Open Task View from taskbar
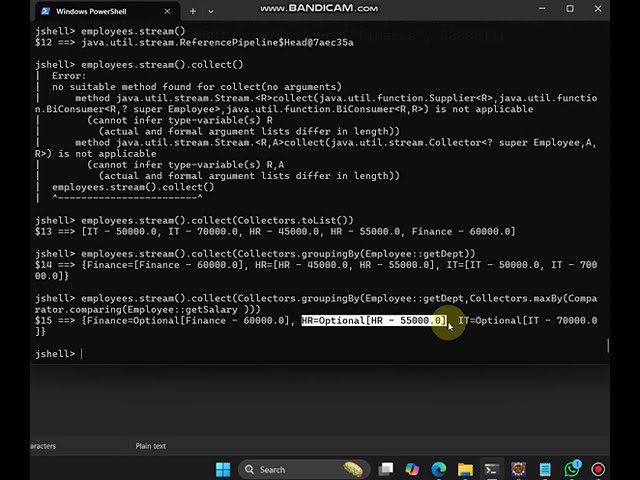Viewport: 640px width, 480px height. coord(385,469)
